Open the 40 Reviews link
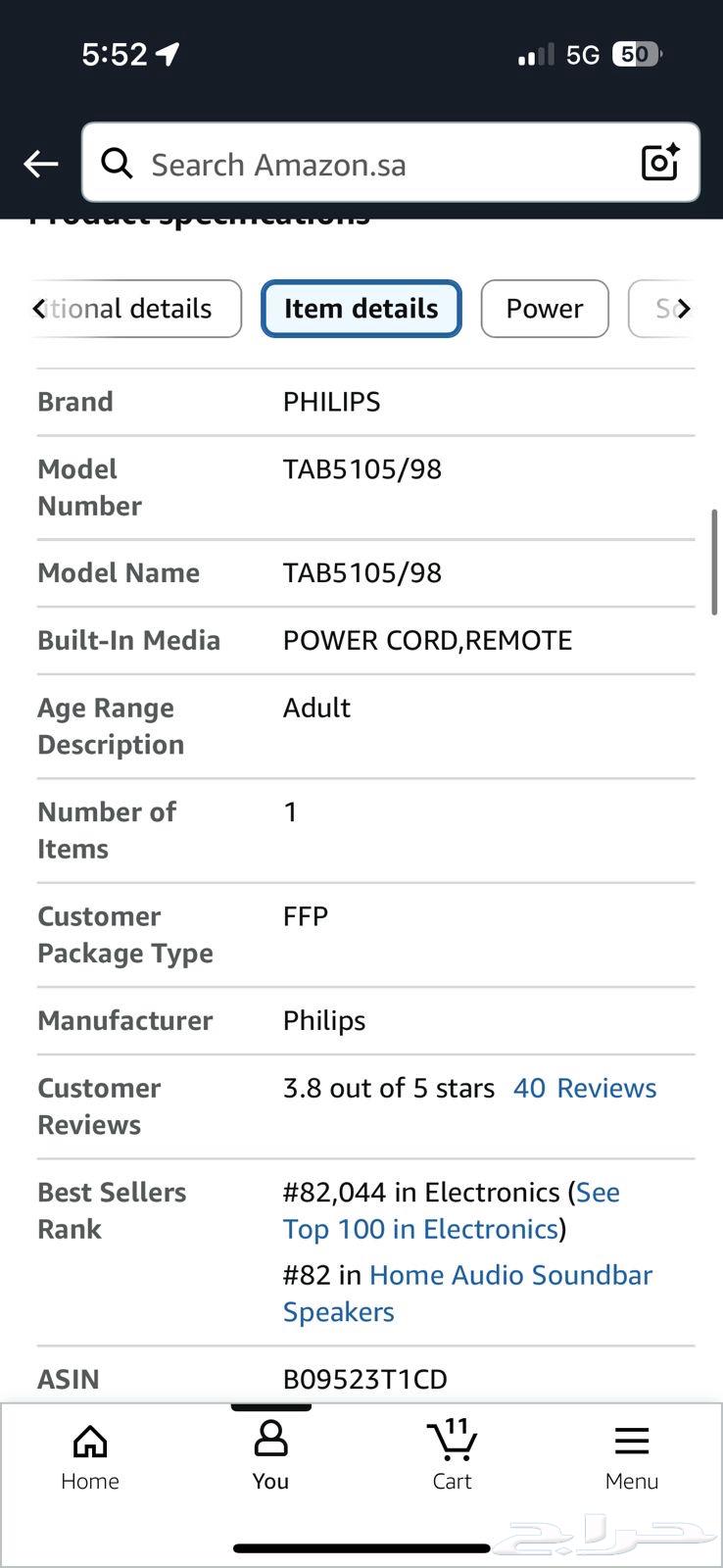723x1568 pixels. pyautogui.click(x=585, y=1088)
